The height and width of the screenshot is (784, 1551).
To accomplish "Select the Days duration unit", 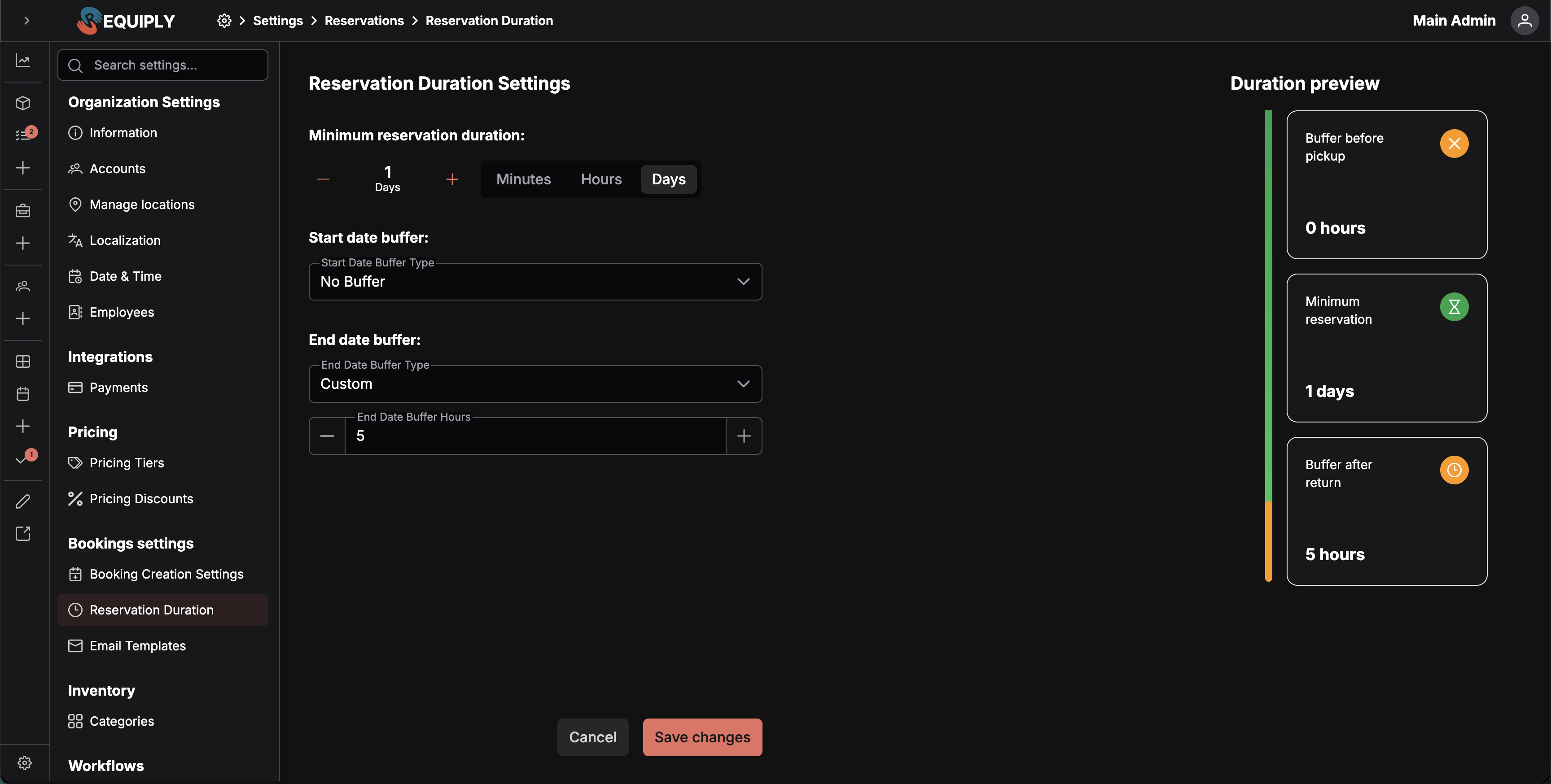I will [668, 179].
